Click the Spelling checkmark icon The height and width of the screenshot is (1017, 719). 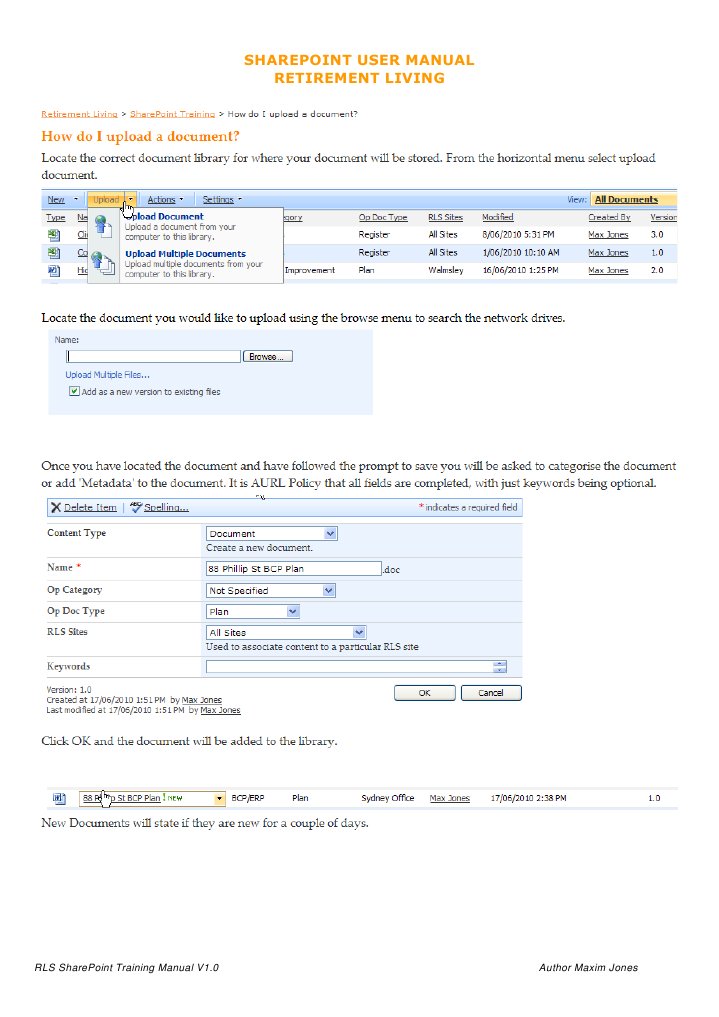[136, 507]
